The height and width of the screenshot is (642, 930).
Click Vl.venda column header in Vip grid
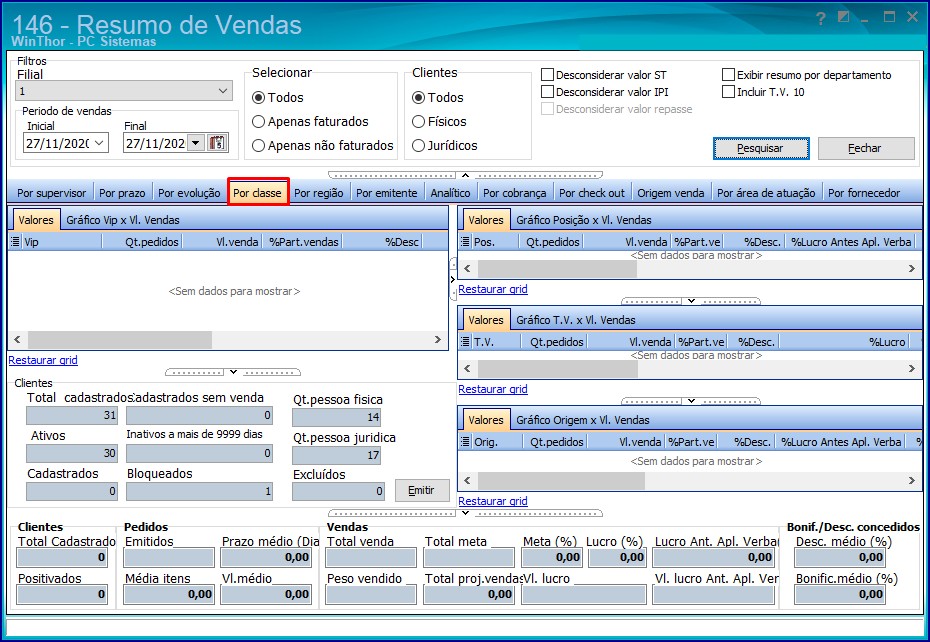click(x=222, y=241)
